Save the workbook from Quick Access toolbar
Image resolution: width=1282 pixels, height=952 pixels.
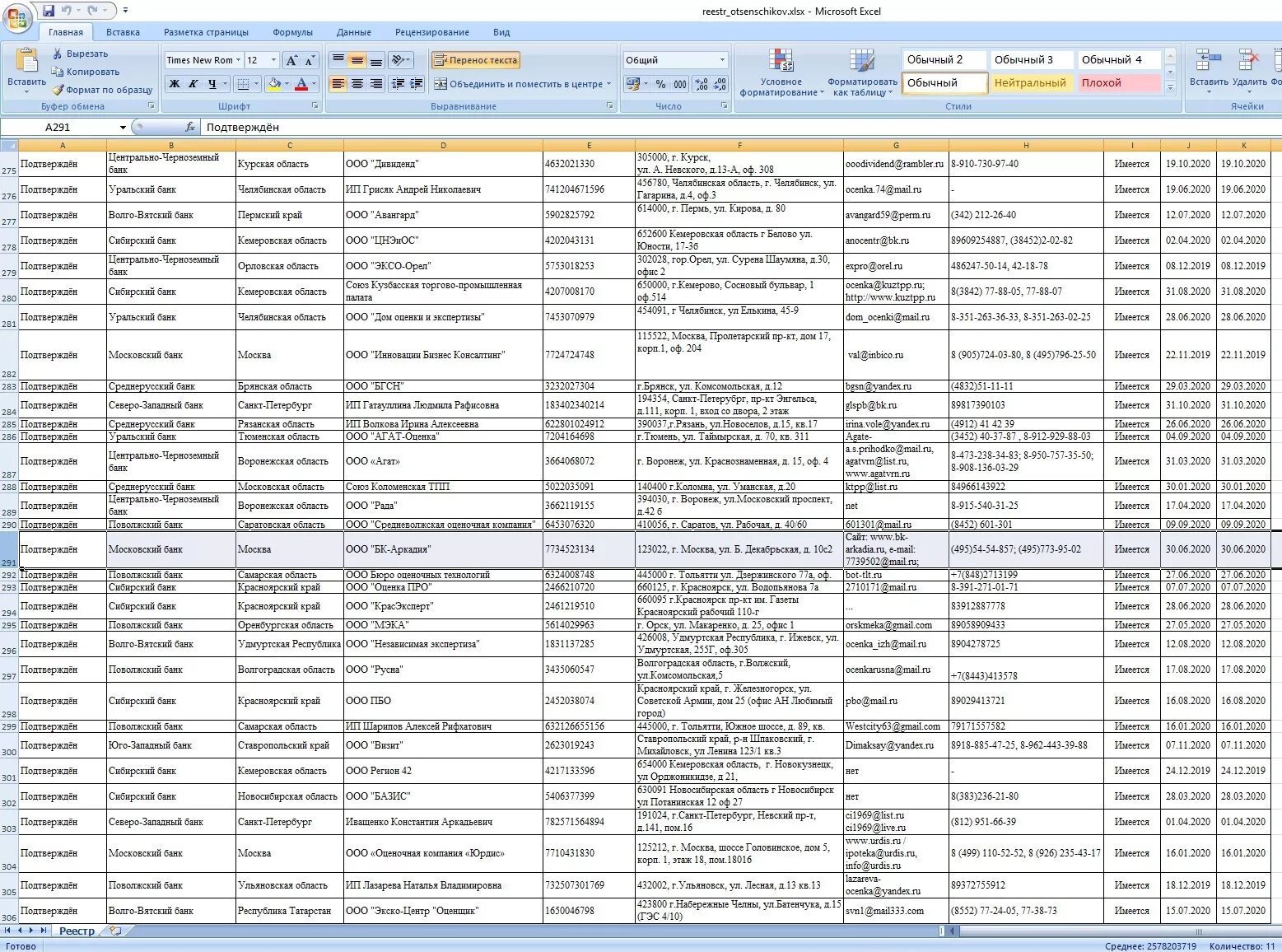(48, 11)
